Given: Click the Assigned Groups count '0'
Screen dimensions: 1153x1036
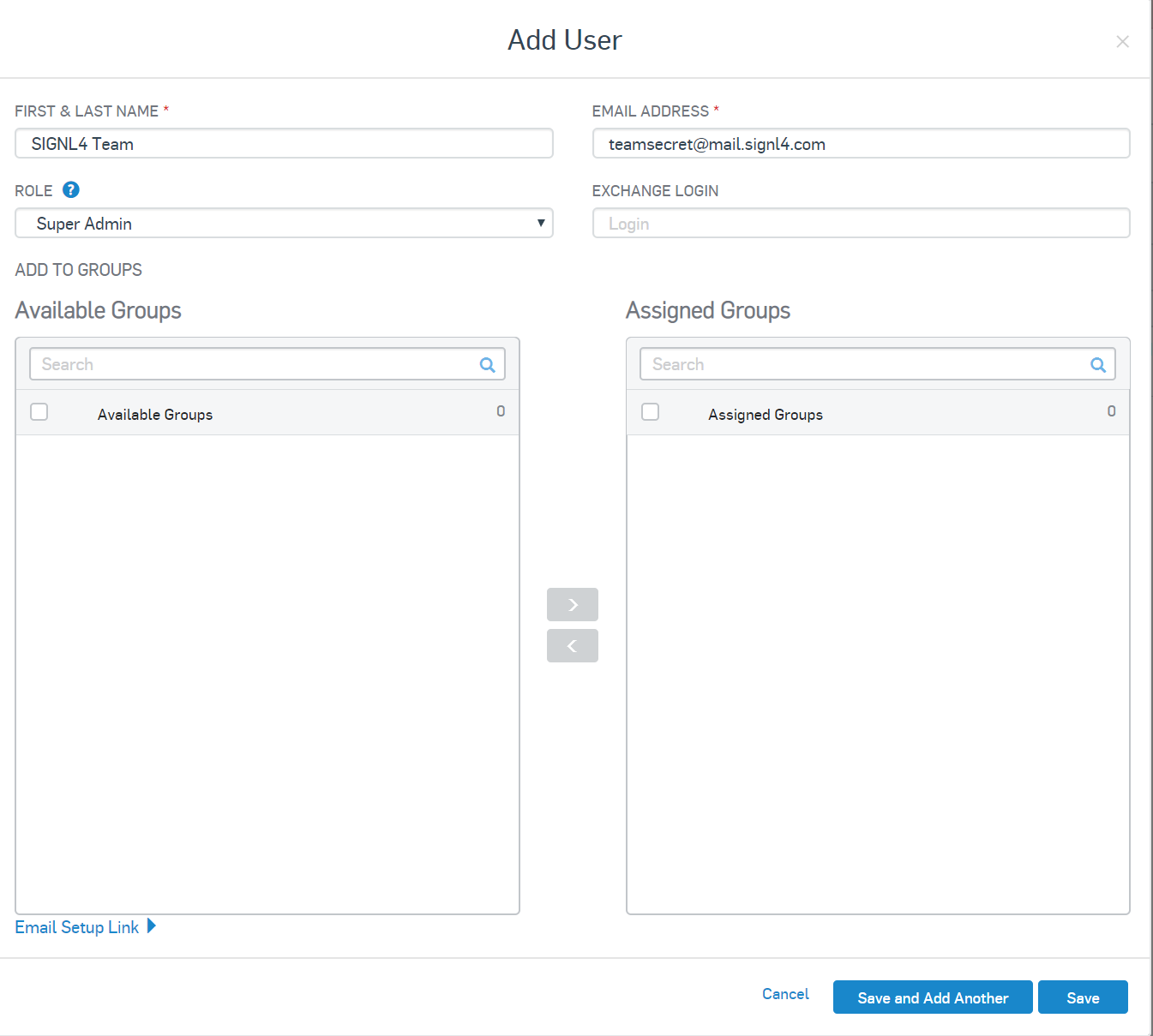Looking at the screenshot, I should pyautogui.click(x=1111, y=411).
